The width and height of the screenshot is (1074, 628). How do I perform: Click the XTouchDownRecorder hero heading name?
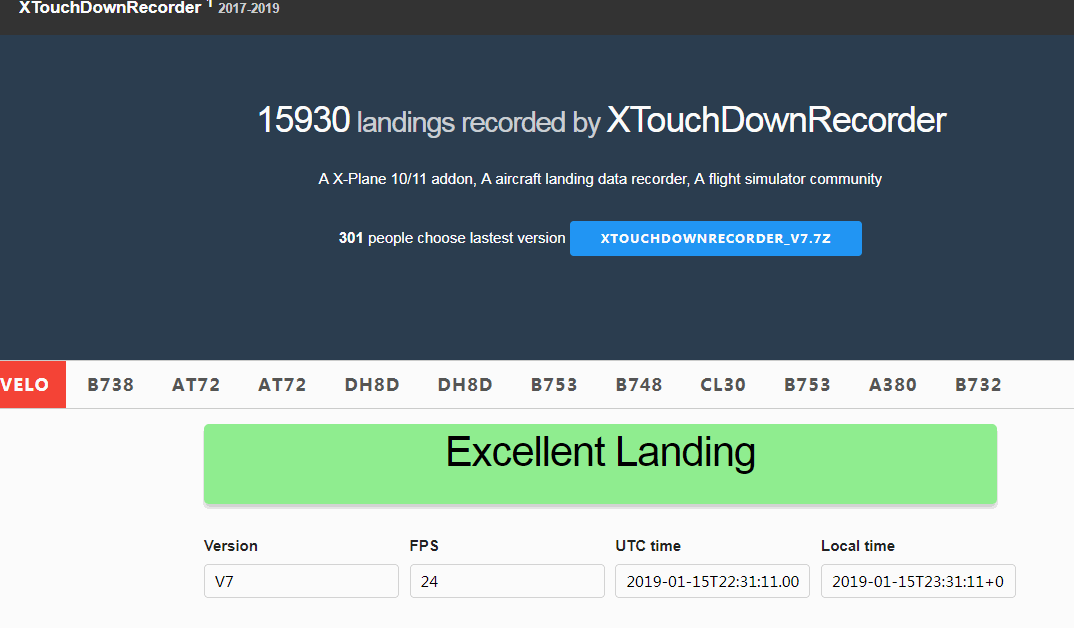pos(776,120)
